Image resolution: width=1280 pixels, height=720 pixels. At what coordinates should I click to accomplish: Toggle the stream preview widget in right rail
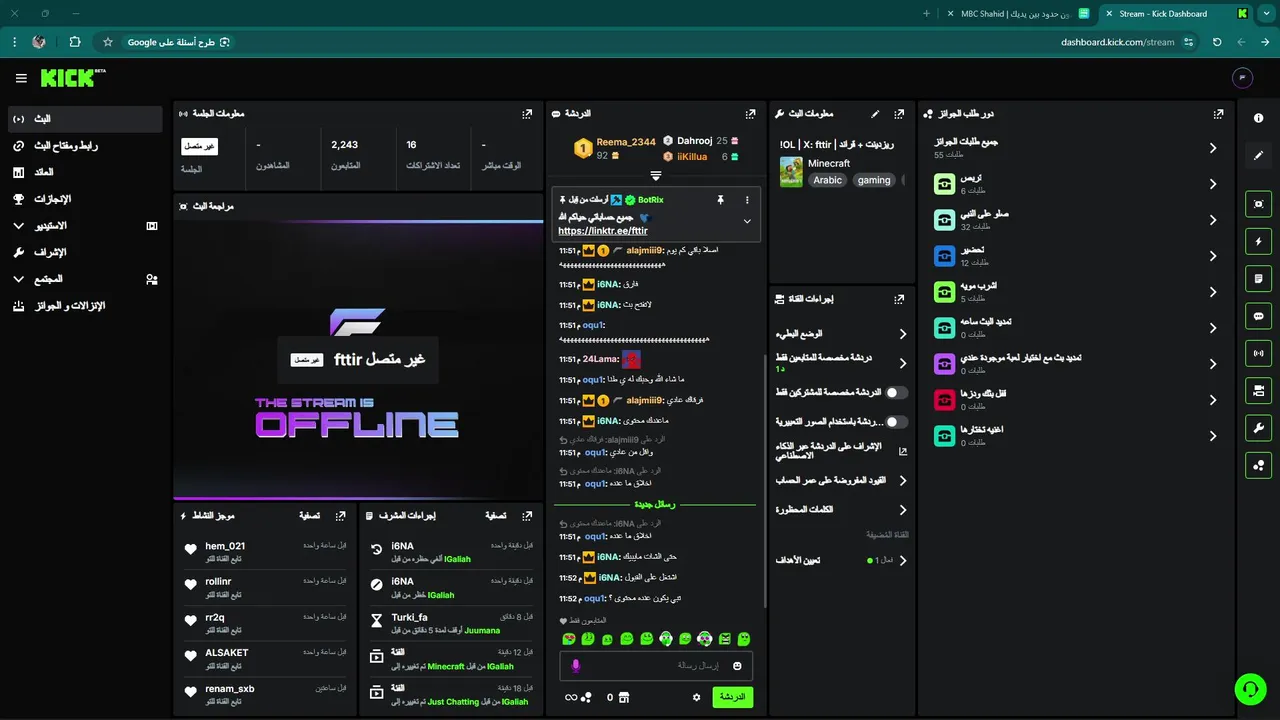pyautogui.click(x=1259, y=204)
